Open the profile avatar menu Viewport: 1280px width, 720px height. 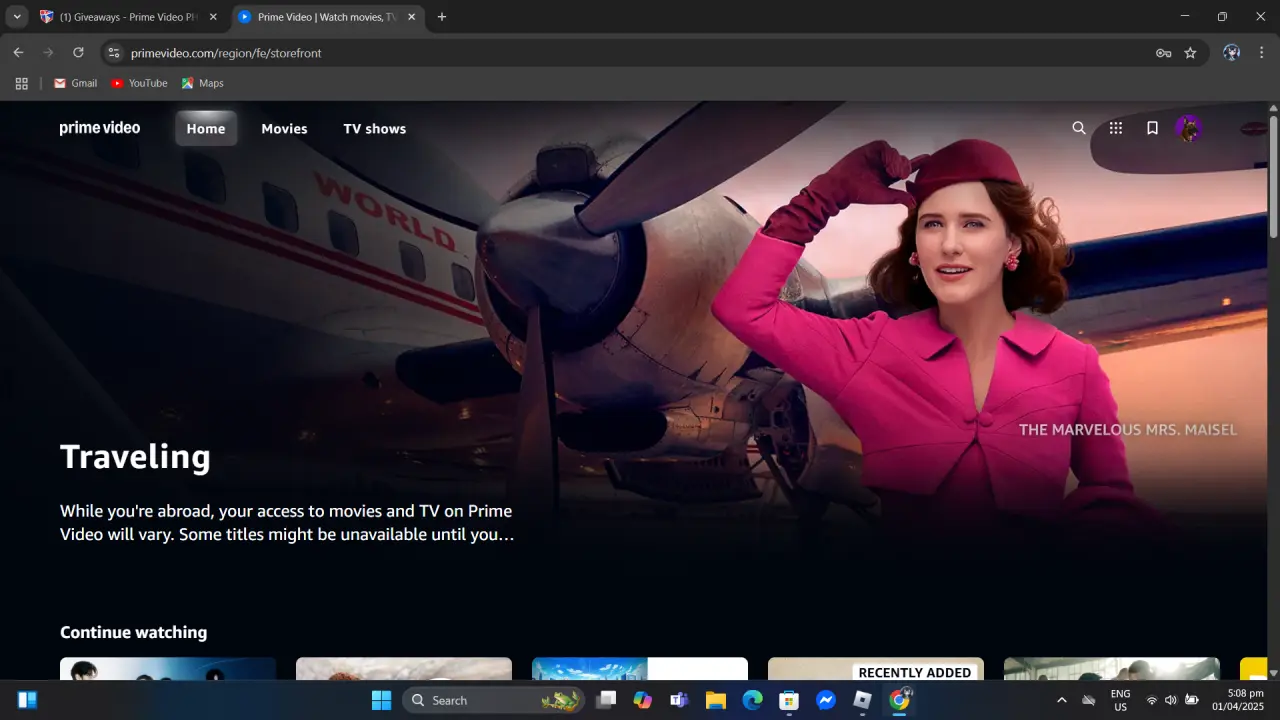tap(1188, 128)
